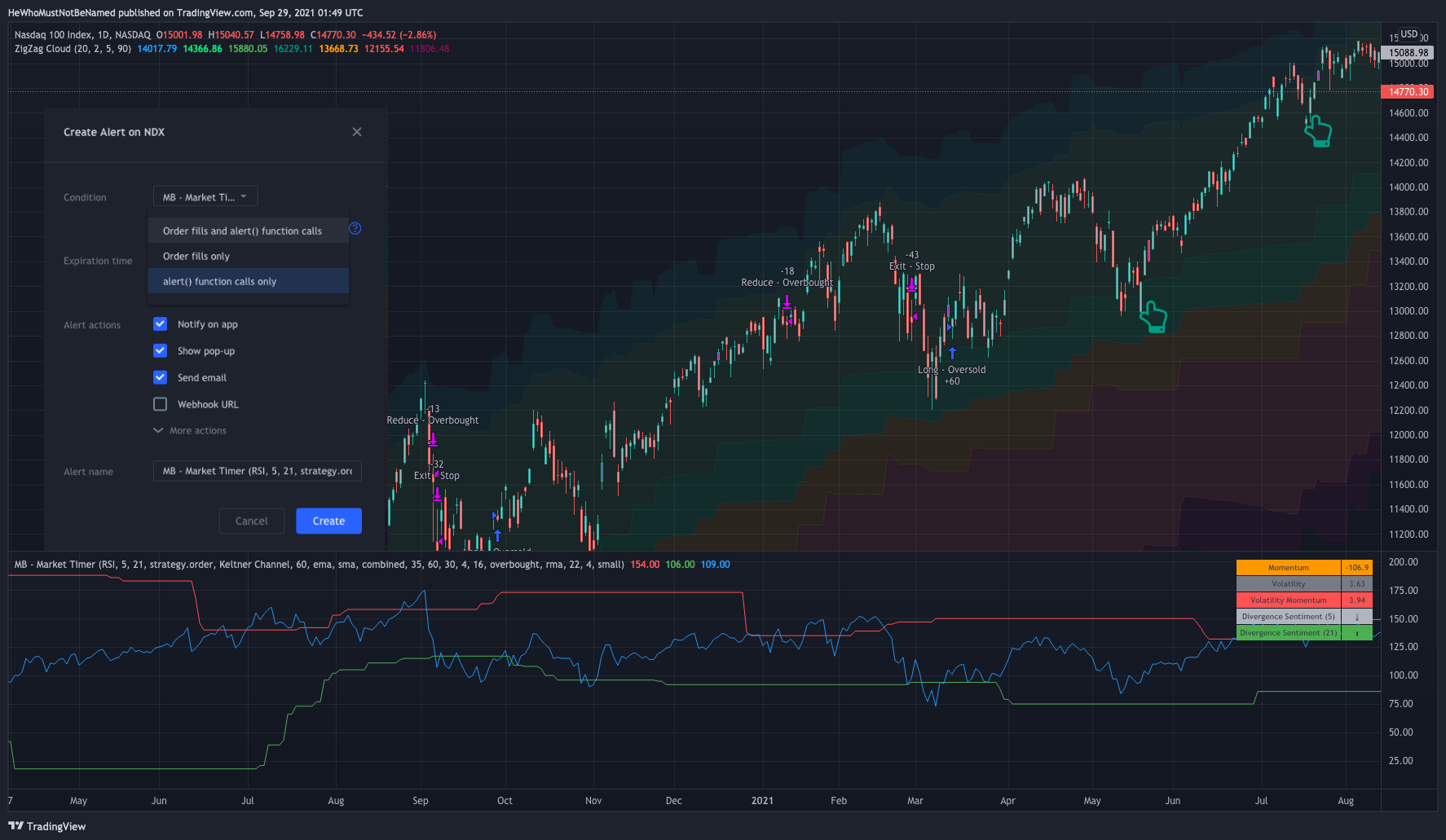Enable Webhook URL checkbox
Viewport: 1446px width, 840px height.
point(161,404)
